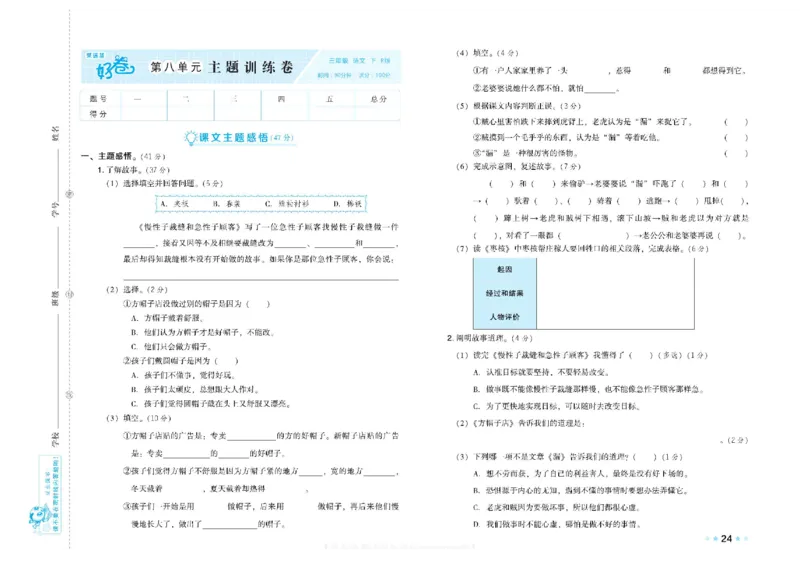Click the blank after 专卖 in the 方帽子店 advertisement

[x=252, y=437]
